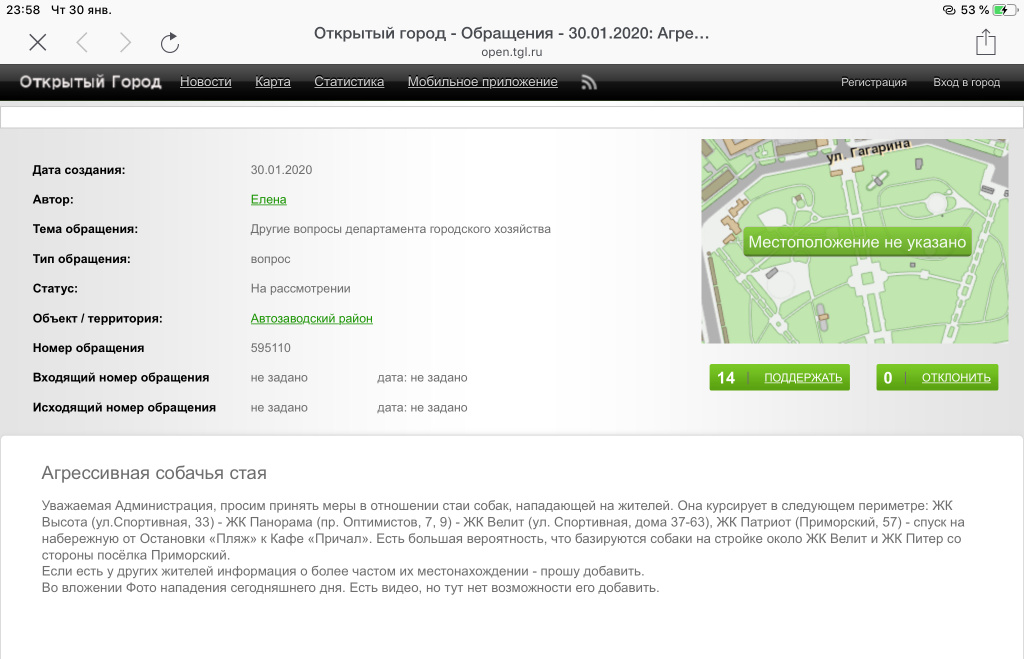Reload the page with refresh icon
The width and height of the screenshot is (1024, 659).
(x=170, y=42)
